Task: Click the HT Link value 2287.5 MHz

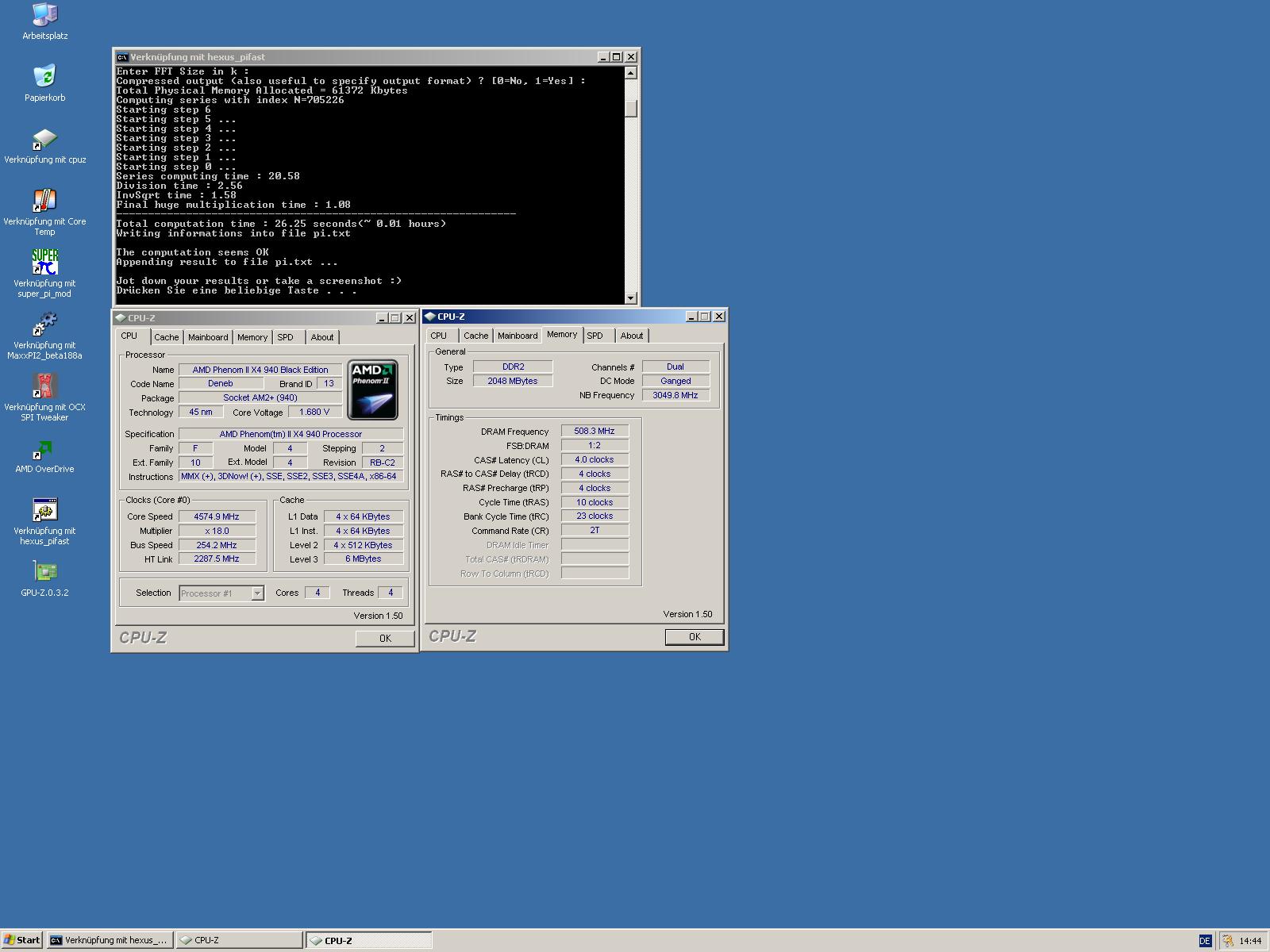Action: (x=217, y=559)
